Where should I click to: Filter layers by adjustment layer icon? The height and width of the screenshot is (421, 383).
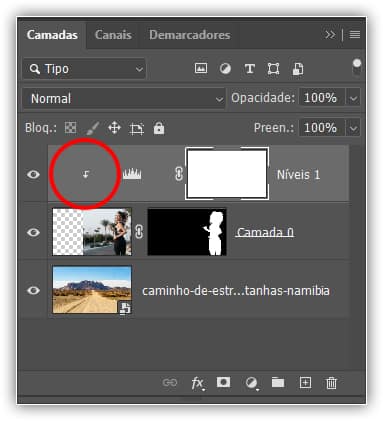(x=225, y=69)
